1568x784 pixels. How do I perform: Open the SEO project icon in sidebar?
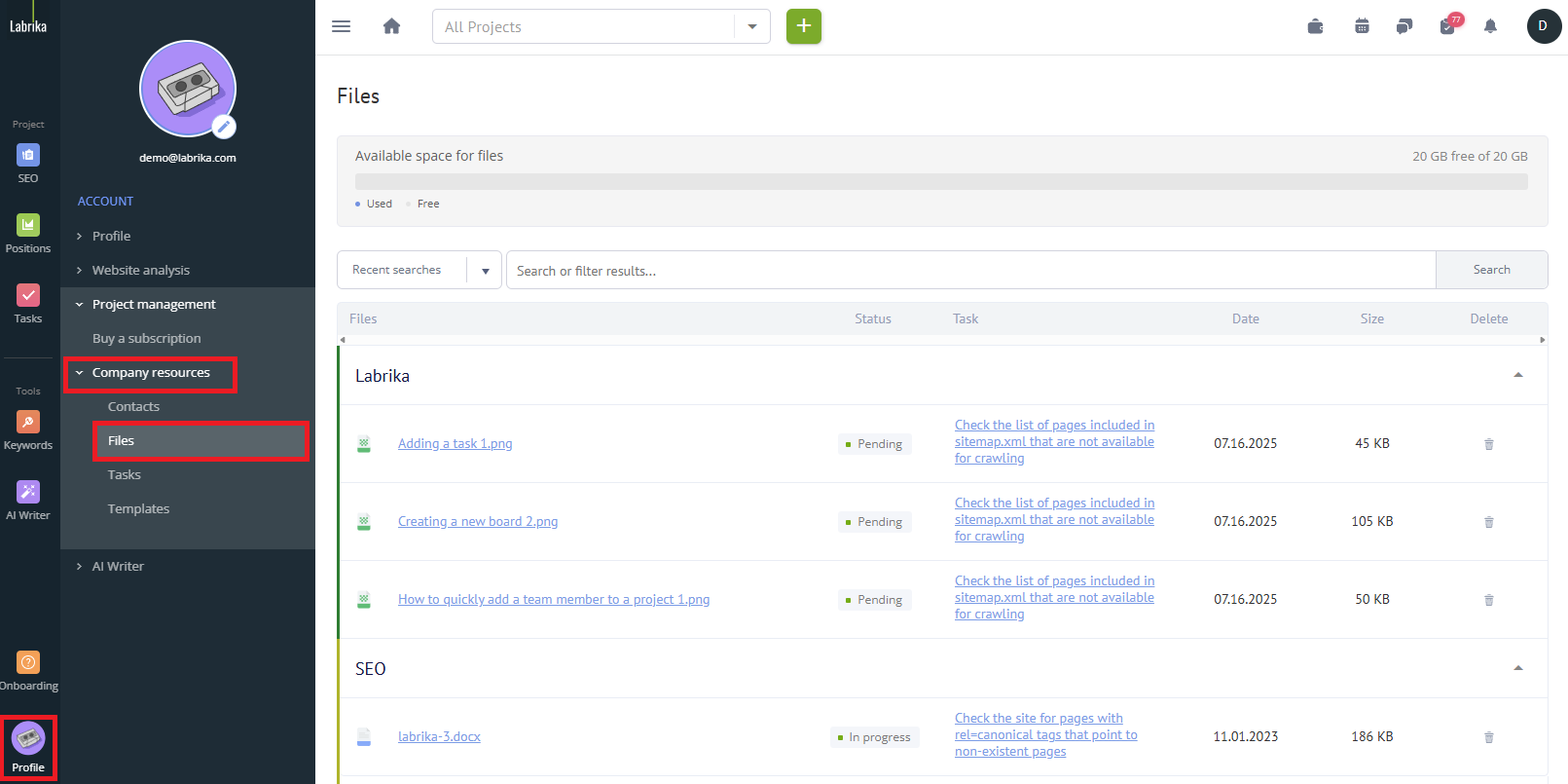28,156
